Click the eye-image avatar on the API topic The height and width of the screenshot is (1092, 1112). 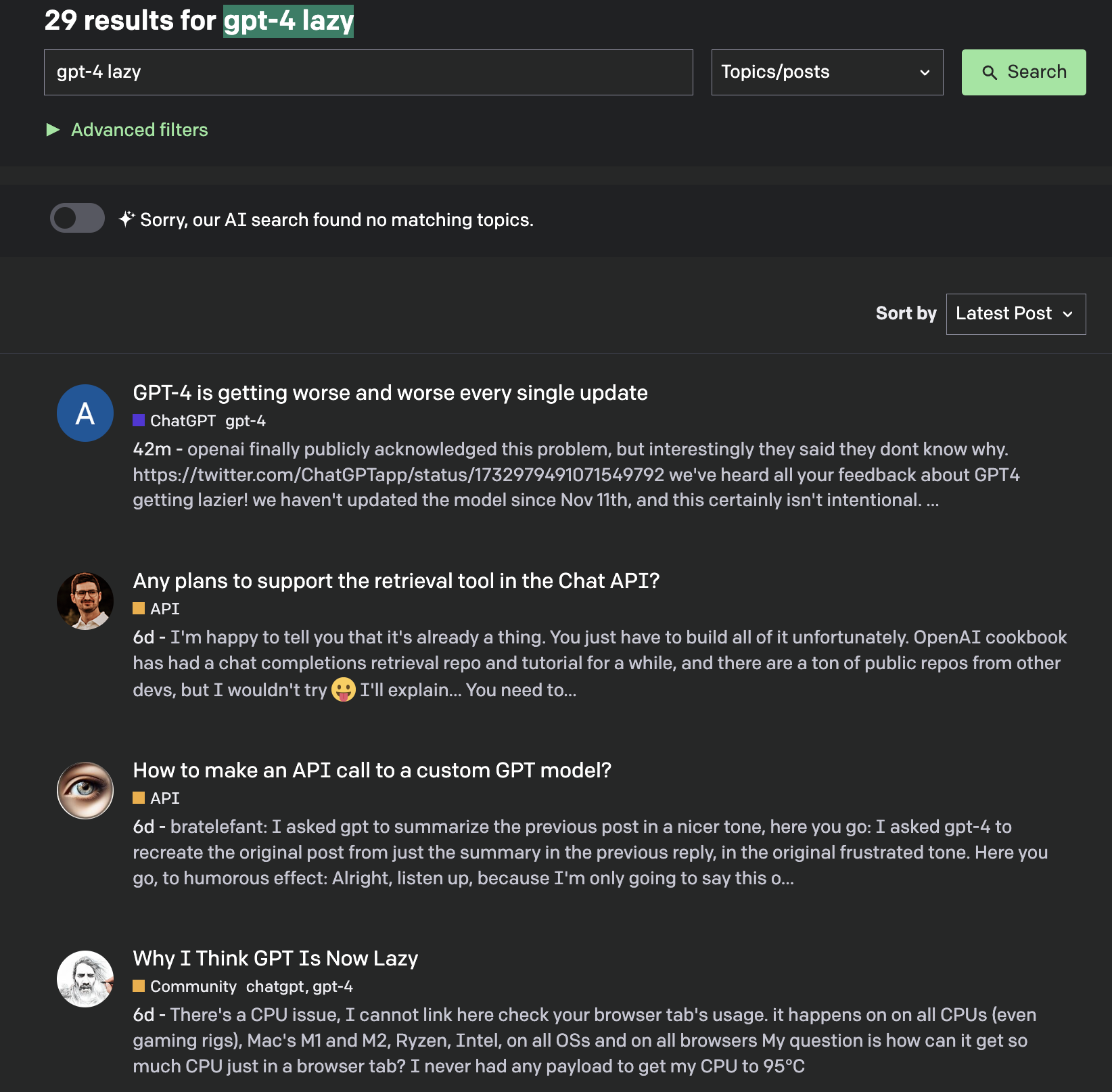(x=85, y=790)
